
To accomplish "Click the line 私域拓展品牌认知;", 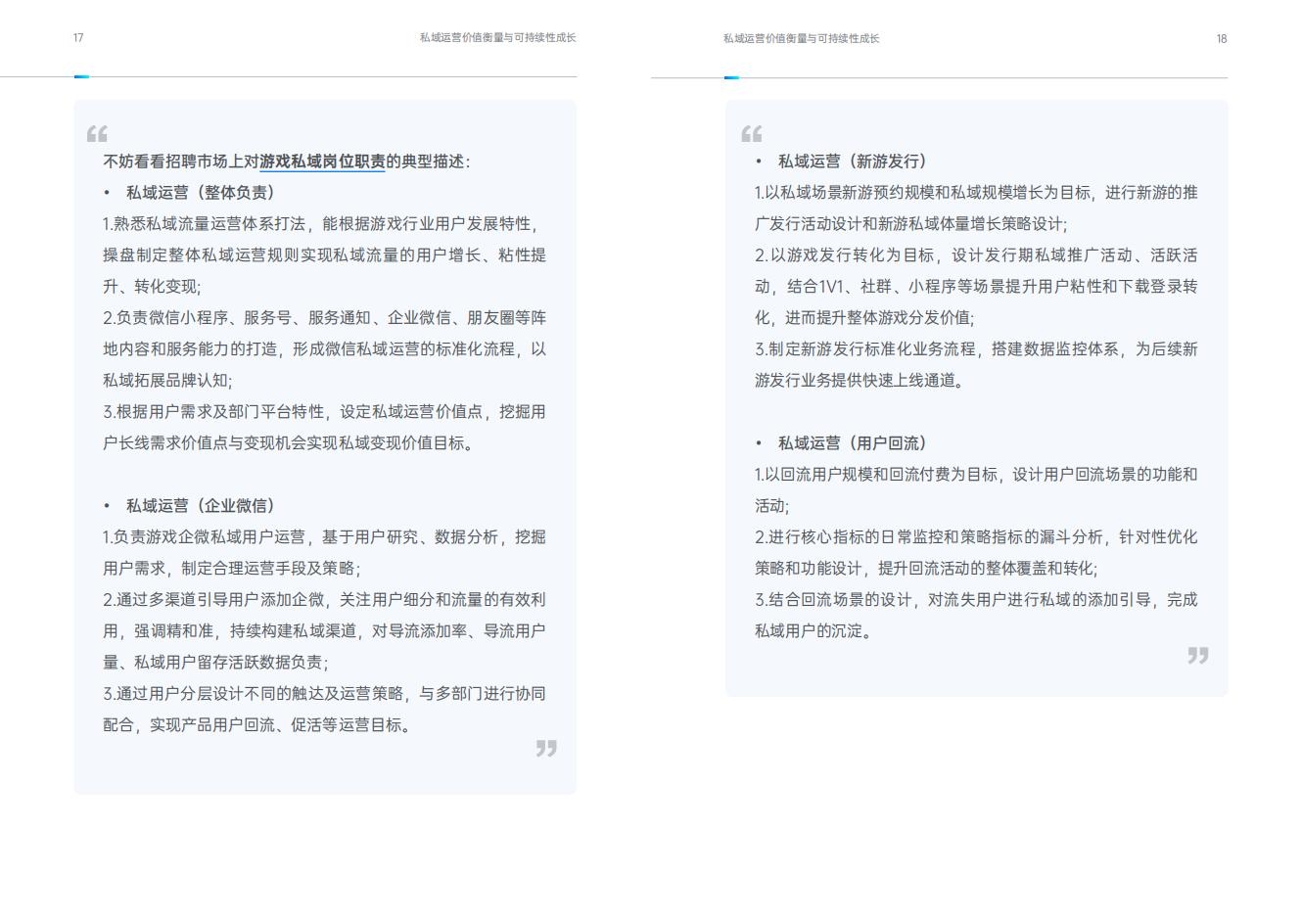I will (167, 381).
